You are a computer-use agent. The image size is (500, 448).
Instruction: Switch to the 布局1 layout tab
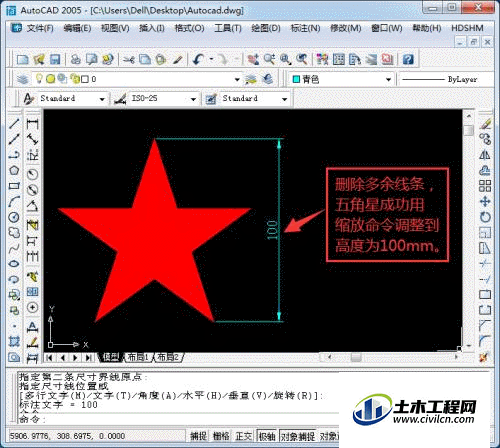(x=138, y=357)
